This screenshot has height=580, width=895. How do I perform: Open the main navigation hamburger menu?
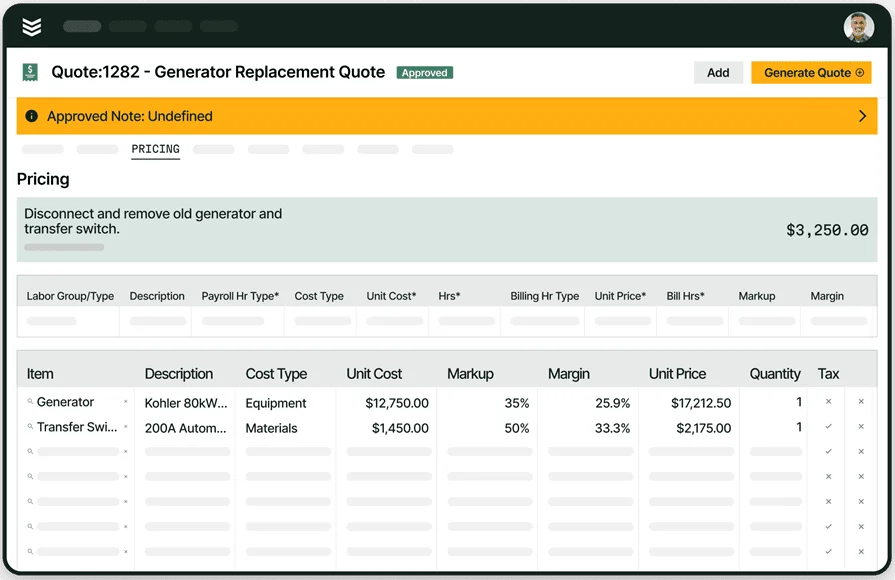tap(31, 26)
